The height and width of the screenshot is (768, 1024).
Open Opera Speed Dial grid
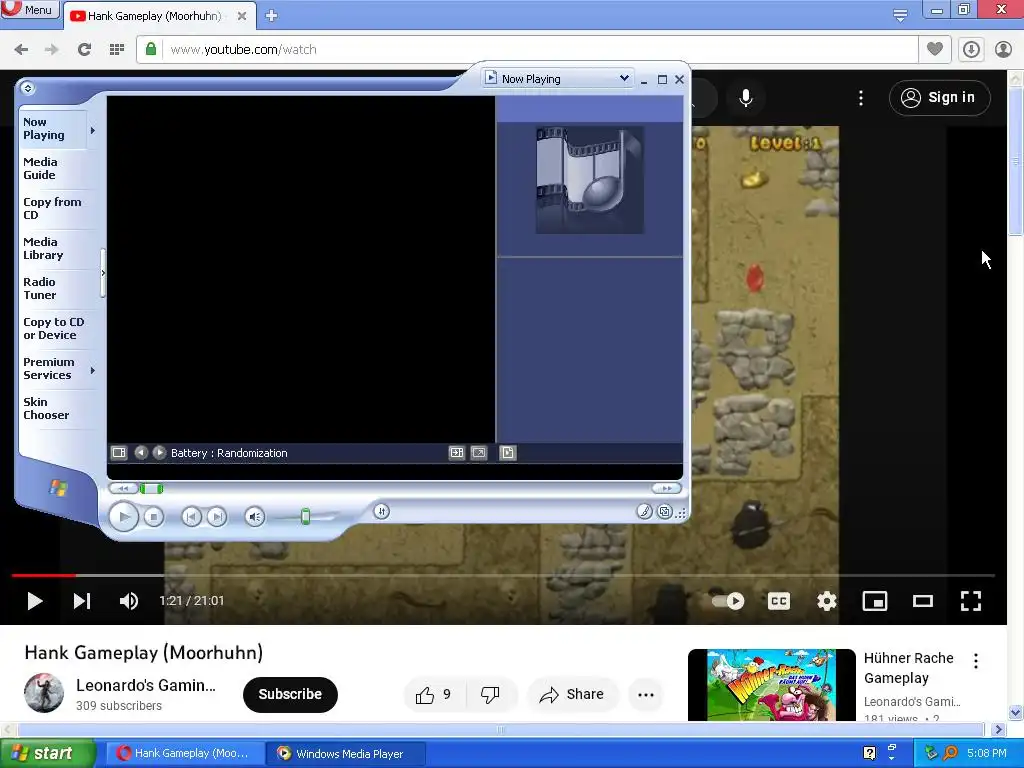[x=117, y=49]
